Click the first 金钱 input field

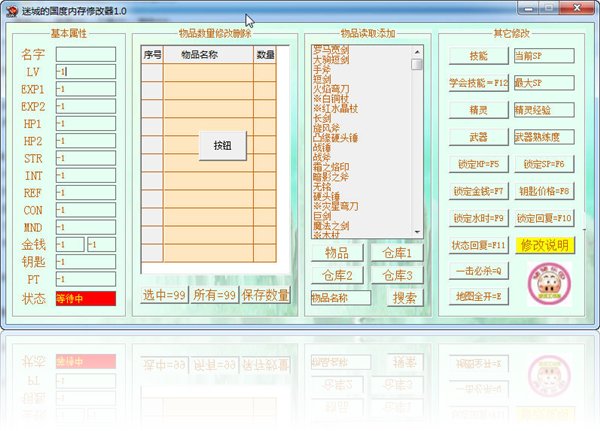tap(70, 244)
